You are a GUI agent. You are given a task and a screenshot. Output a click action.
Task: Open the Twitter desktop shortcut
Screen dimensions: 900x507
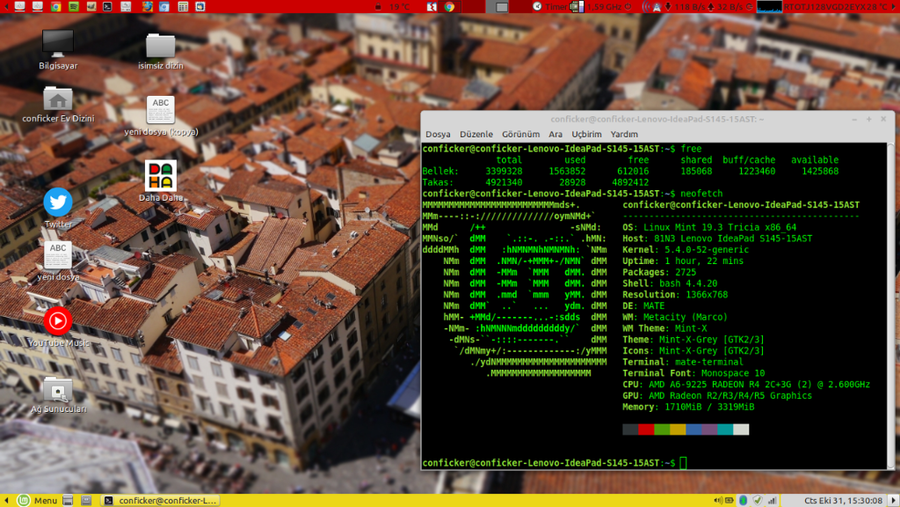(58, 207)
